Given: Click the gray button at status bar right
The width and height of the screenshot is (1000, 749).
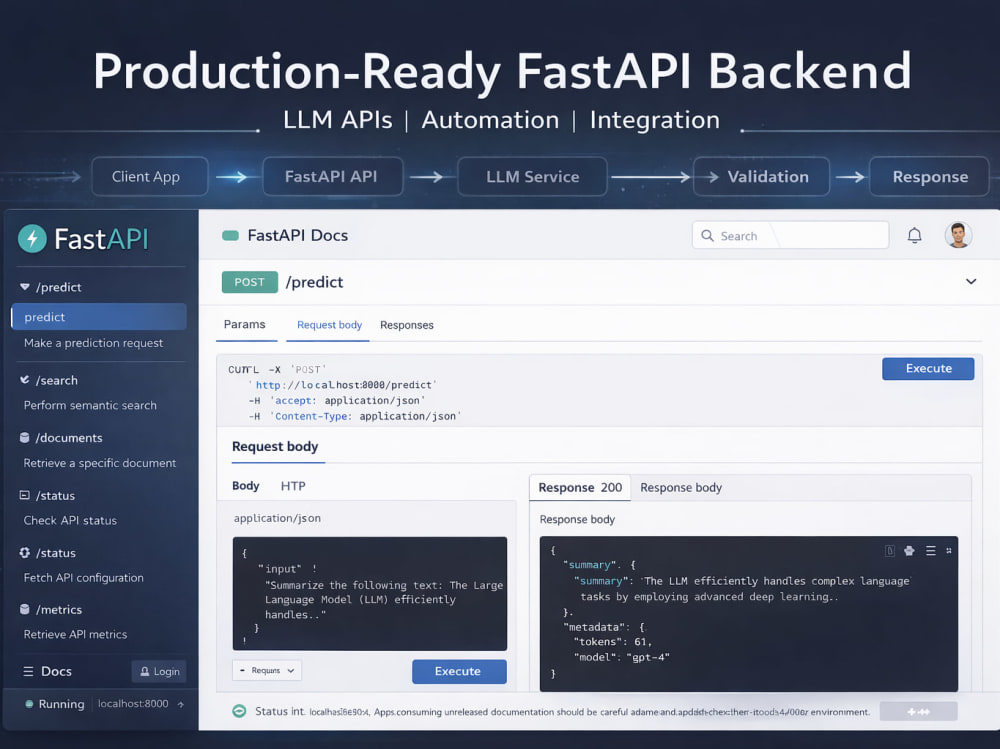Looking at the screenshot, I should tap(918, 711).
